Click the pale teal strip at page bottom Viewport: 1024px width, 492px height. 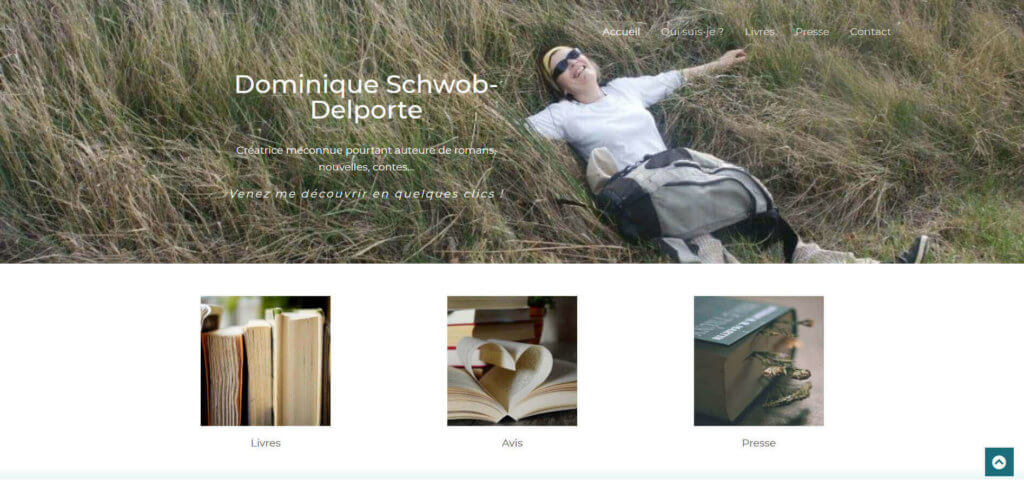pyautogui.click(x=512, y=474)
